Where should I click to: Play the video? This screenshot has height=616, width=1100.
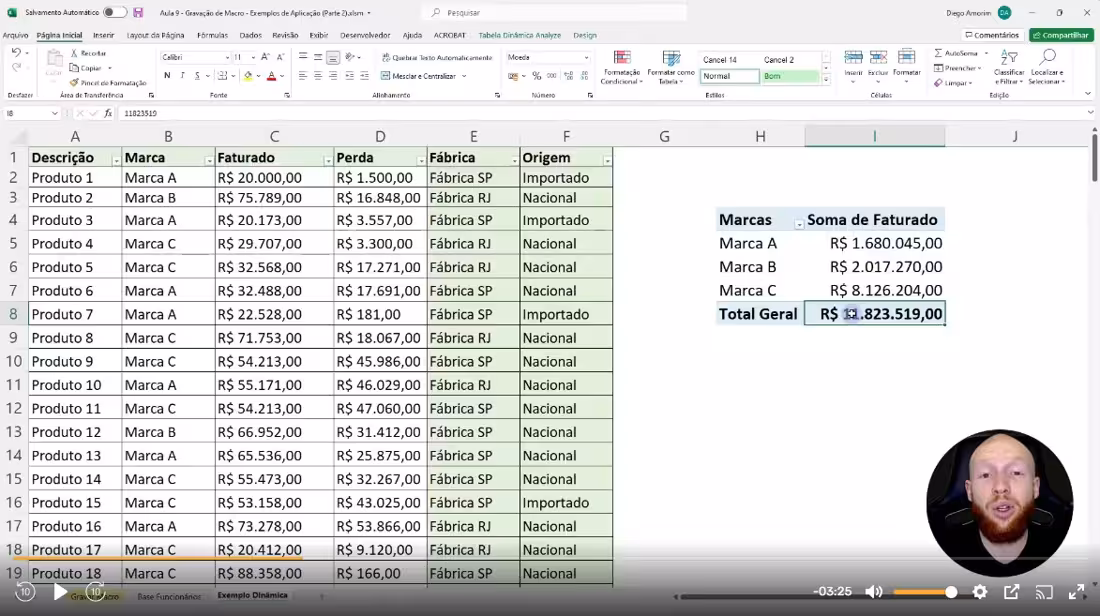point(60,592)
